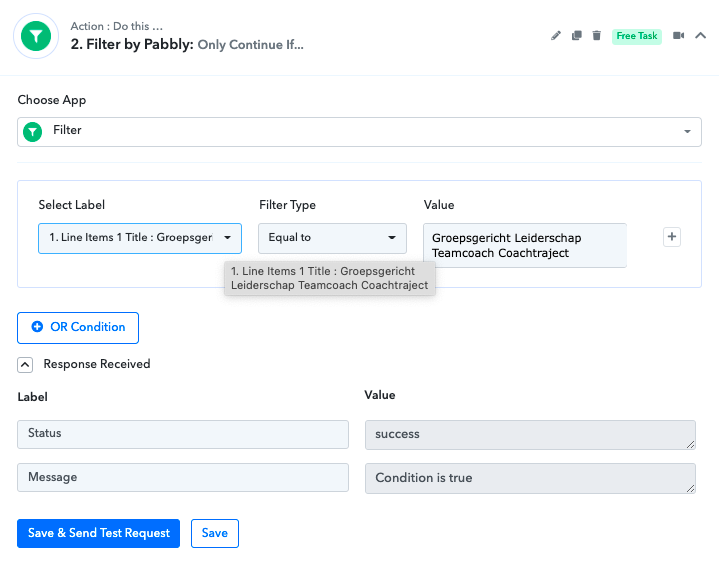
Task: Rename step using the pencil edit icon
Action: click(x=556, y=36)
